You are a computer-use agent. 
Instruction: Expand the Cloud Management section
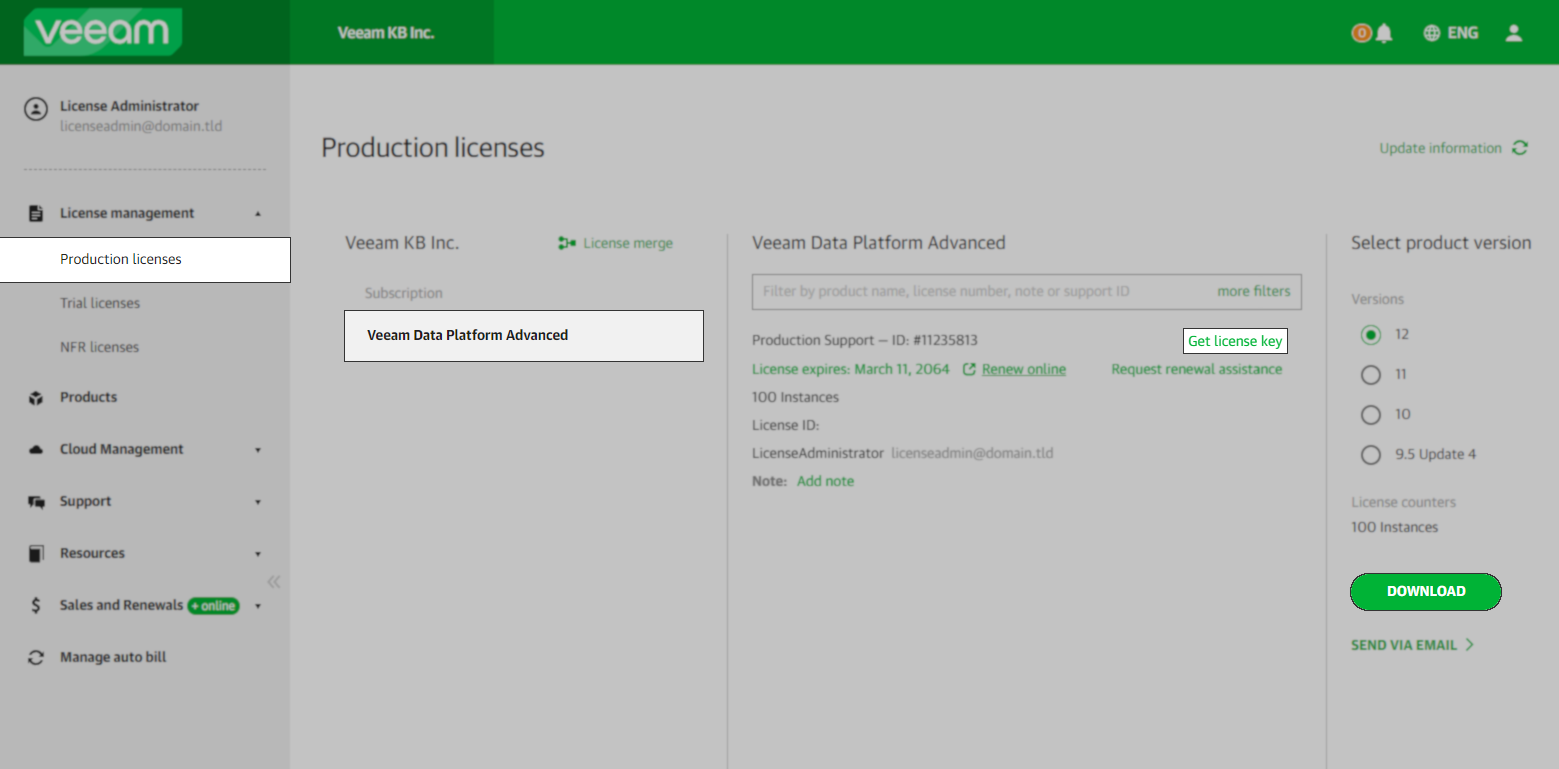pos(122,449)
